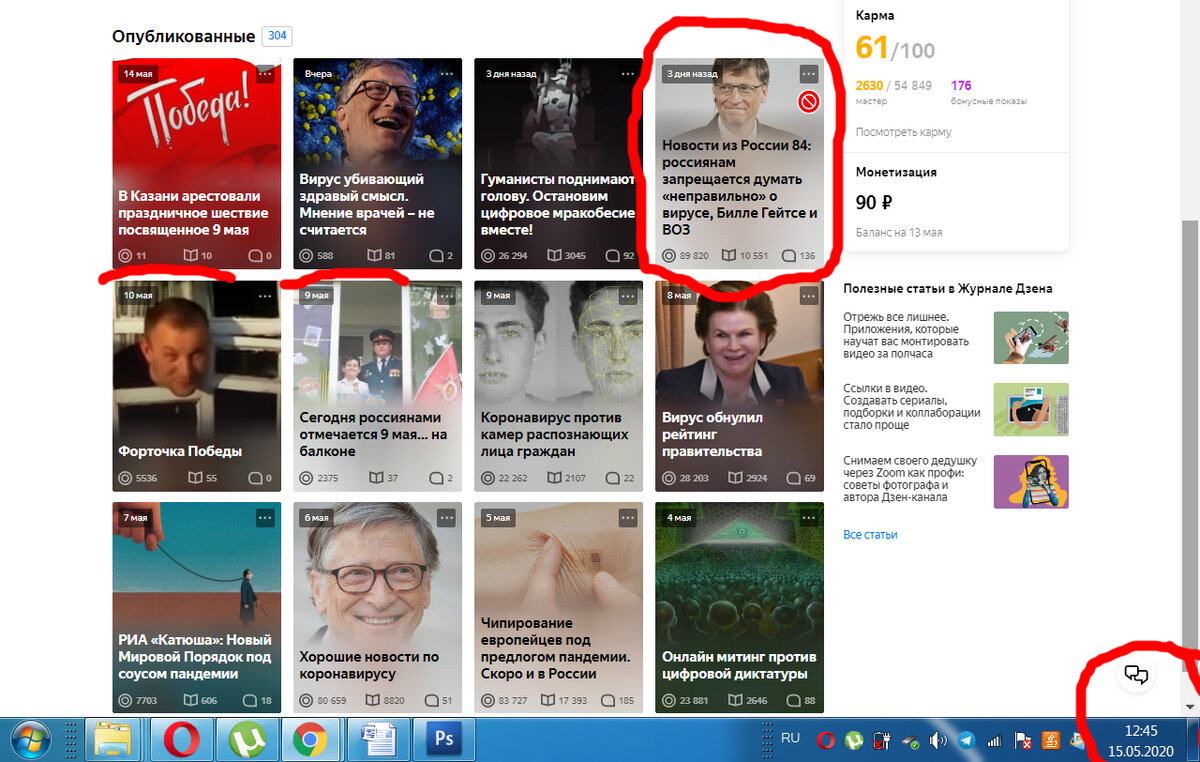Switch to Photoshop in the taskbar

point(443,741)
